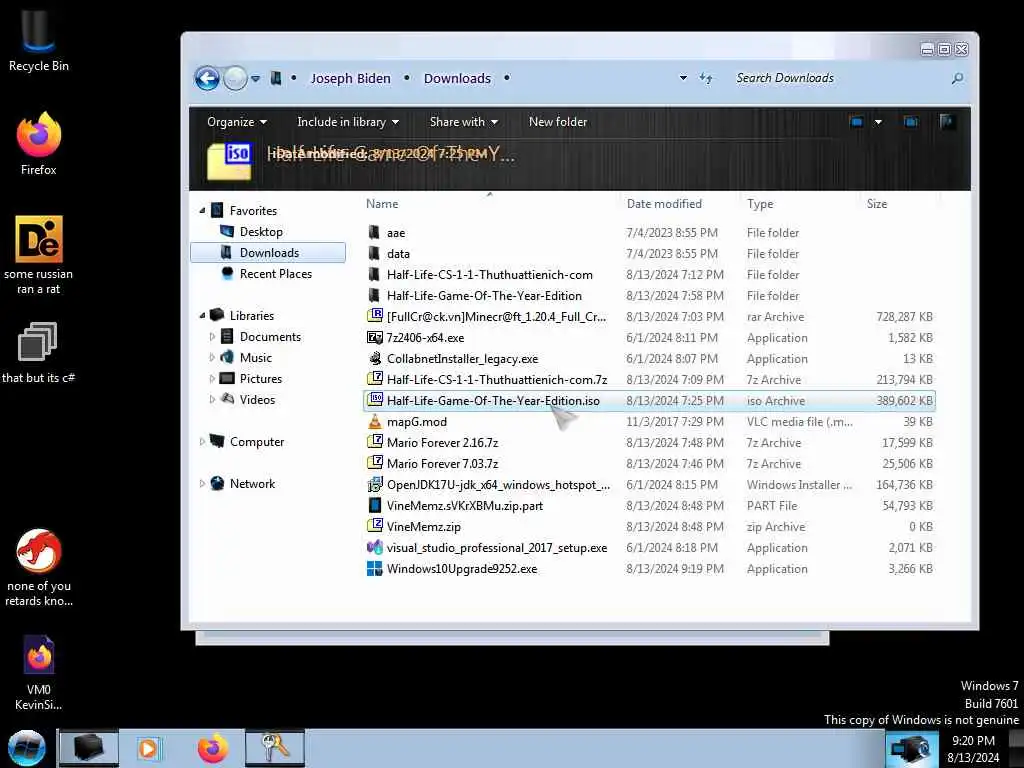This screenshot has width=1024, height=768.
Task: Open the 'that but its c#' desktop icon
Action: (39, 353)
